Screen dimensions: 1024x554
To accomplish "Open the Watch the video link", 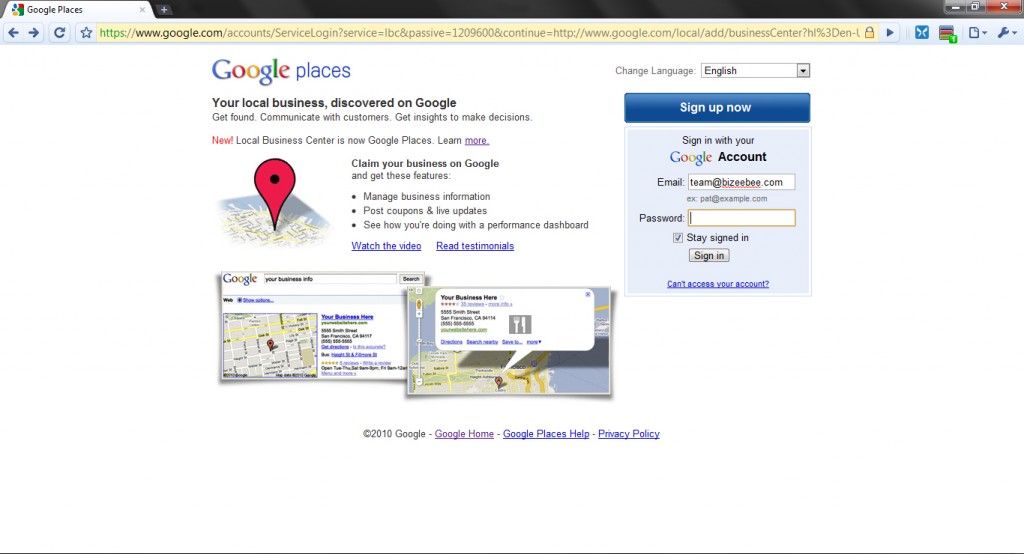I will (x=386, y=246).
